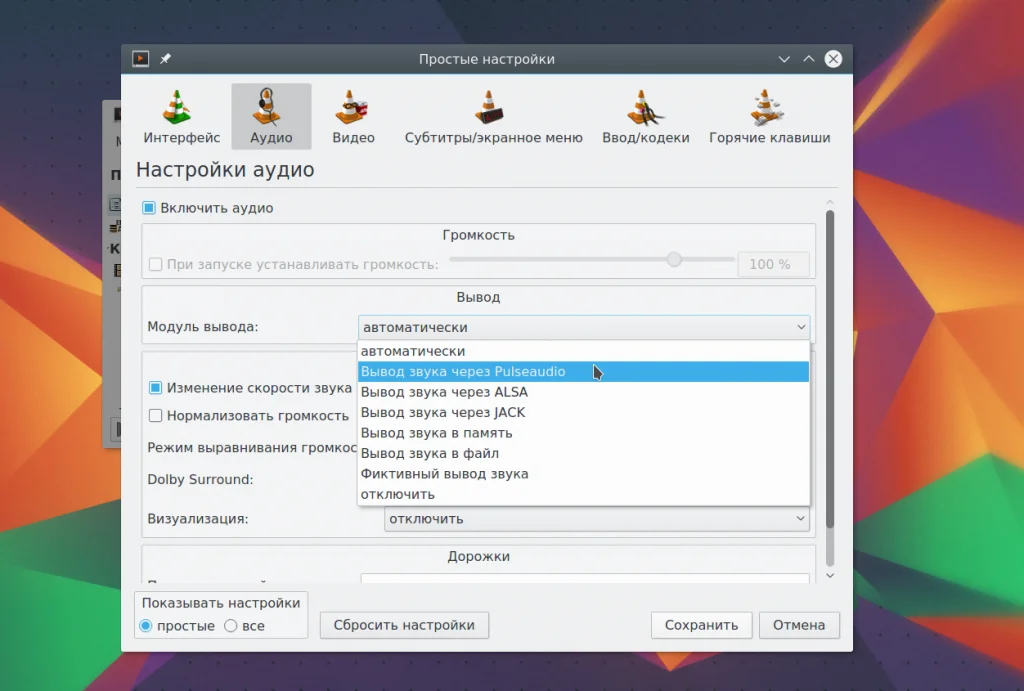Choose отключить in the output module list
1024x691 pixels.
(584, 494)
